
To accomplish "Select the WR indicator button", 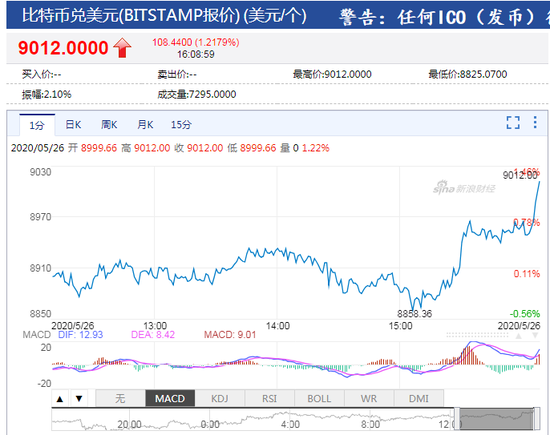I will (x=369, y=399).
